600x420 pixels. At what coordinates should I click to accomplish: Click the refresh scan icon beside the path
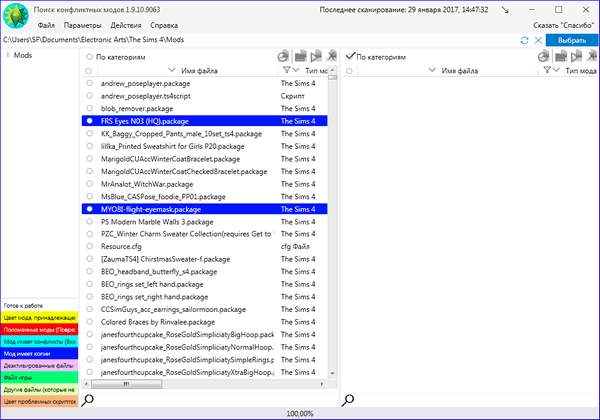click(x=524, y=39)
